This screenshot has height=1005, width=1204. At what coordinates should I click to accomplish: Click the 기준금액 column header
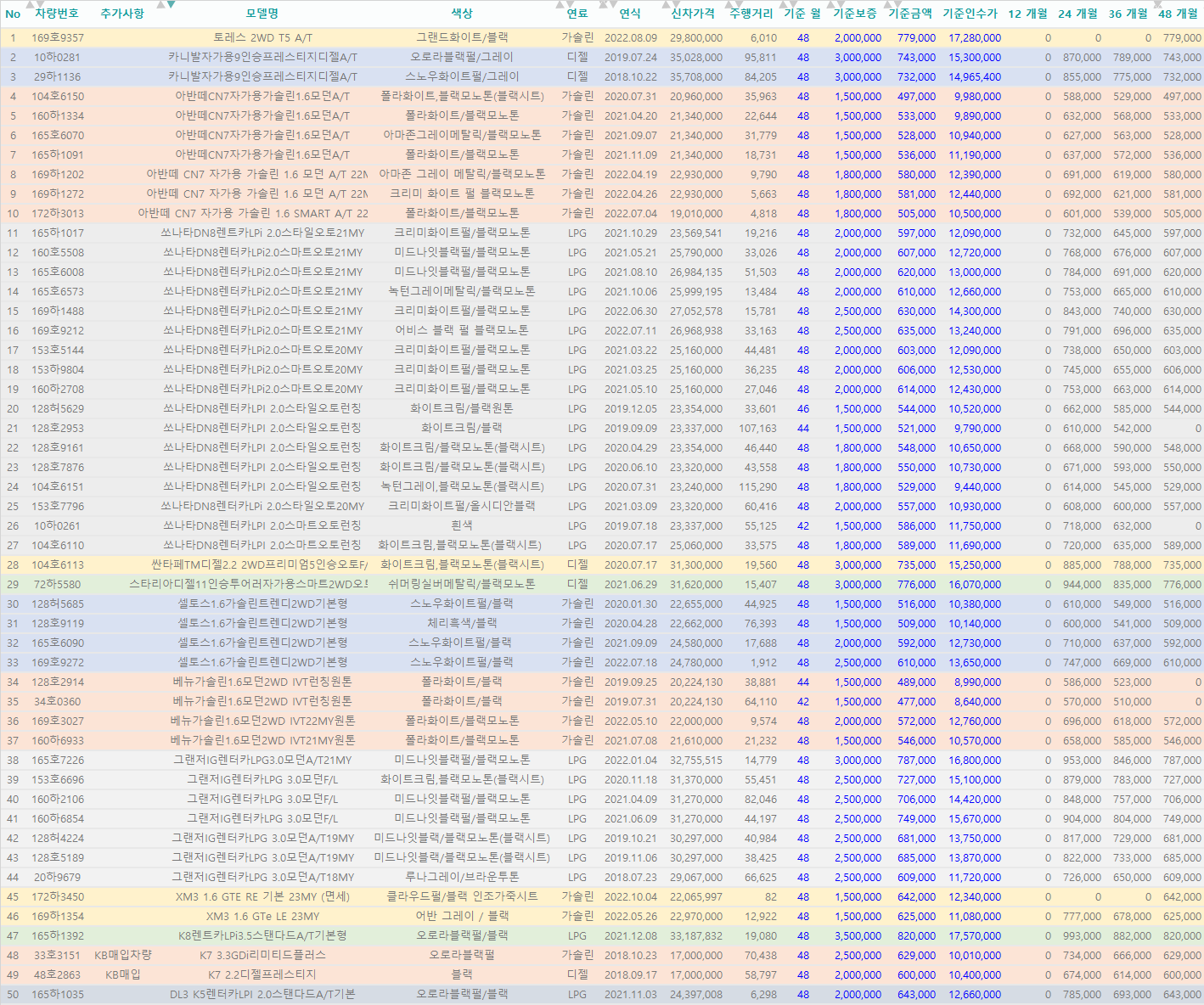coord(910,14)
